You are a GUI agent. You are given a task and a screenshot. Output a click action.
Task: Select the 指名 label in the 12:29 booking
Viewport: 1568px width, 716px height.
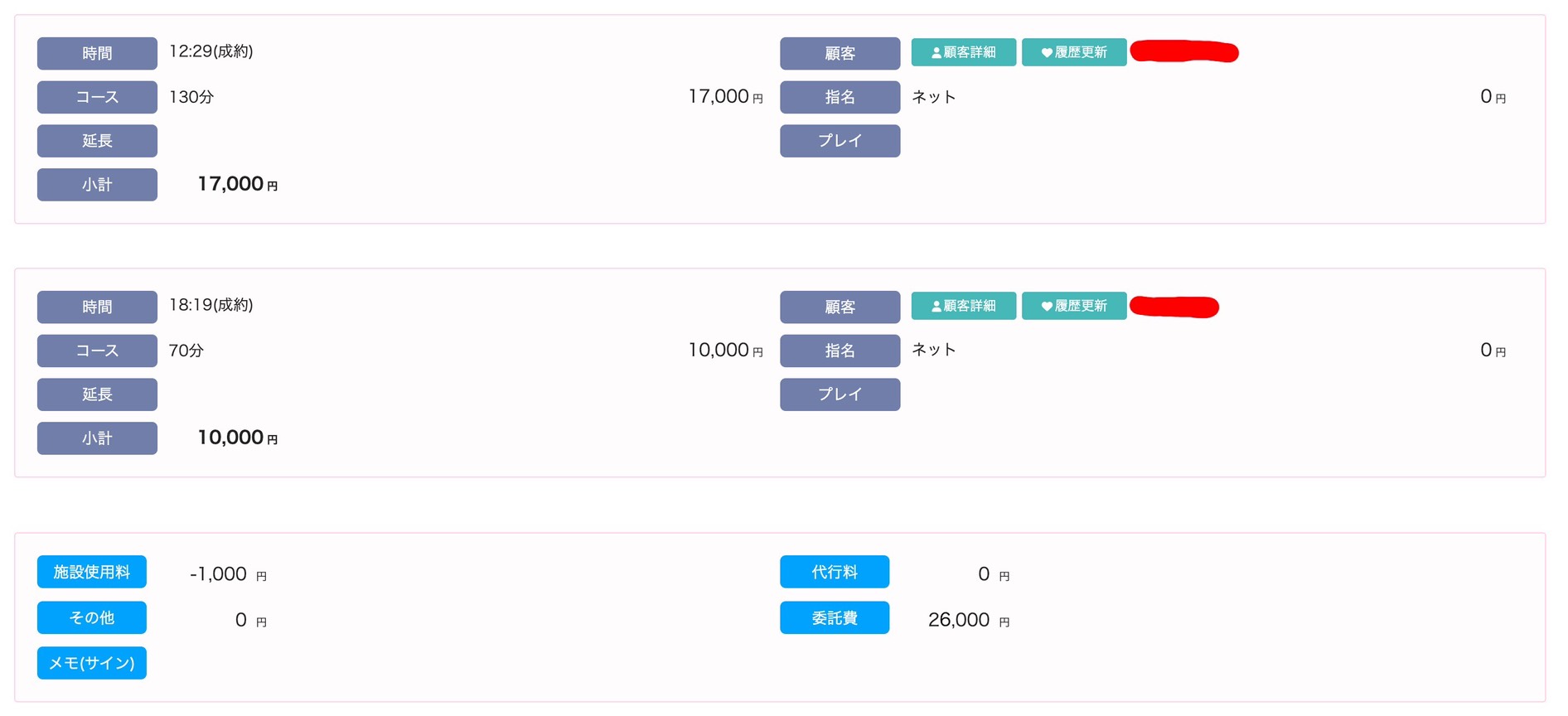[840, 97]
